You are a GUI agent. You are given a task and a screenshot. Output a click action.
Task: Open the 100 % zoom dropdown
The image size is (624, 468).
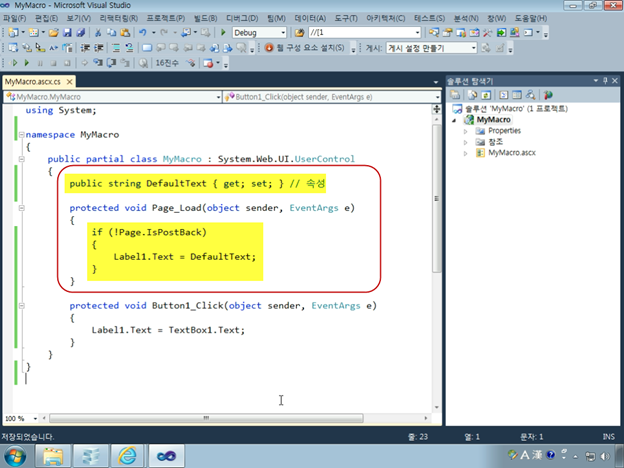35,419
